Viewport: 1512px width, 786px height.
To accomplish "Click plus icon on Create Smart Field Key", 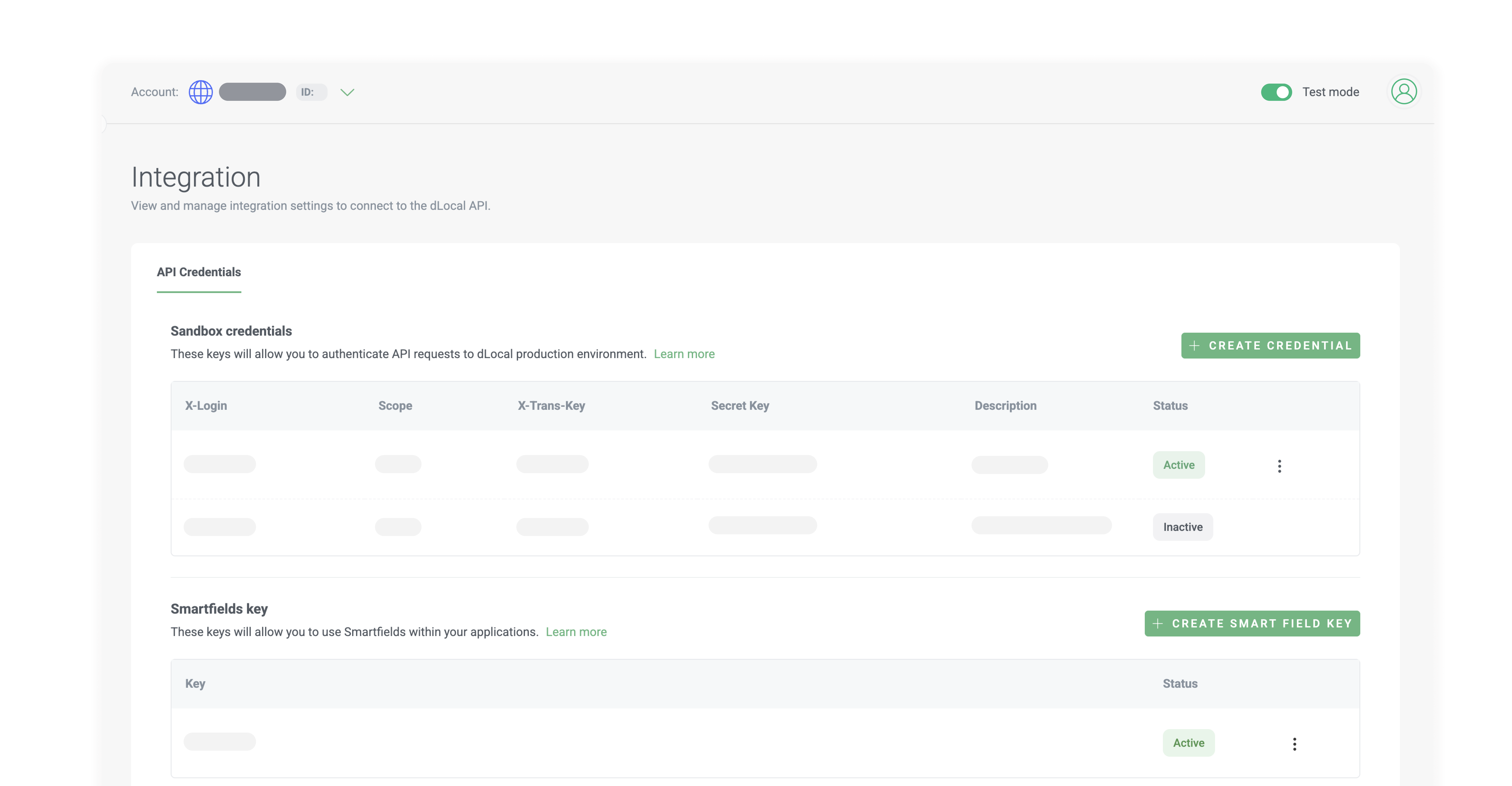I will coord(1157,623).
